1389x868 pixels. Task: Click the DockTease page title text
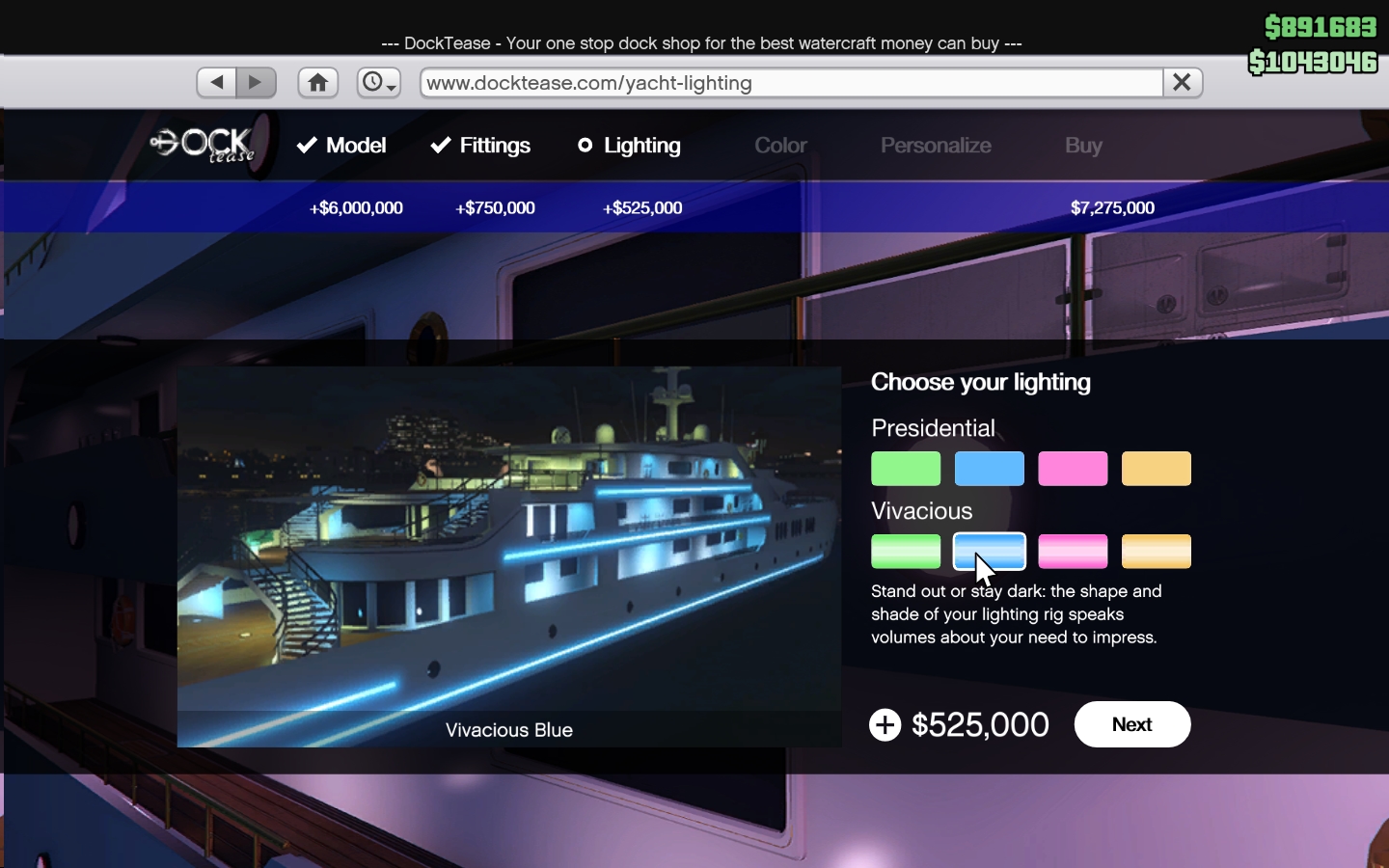tap(701, 43)
